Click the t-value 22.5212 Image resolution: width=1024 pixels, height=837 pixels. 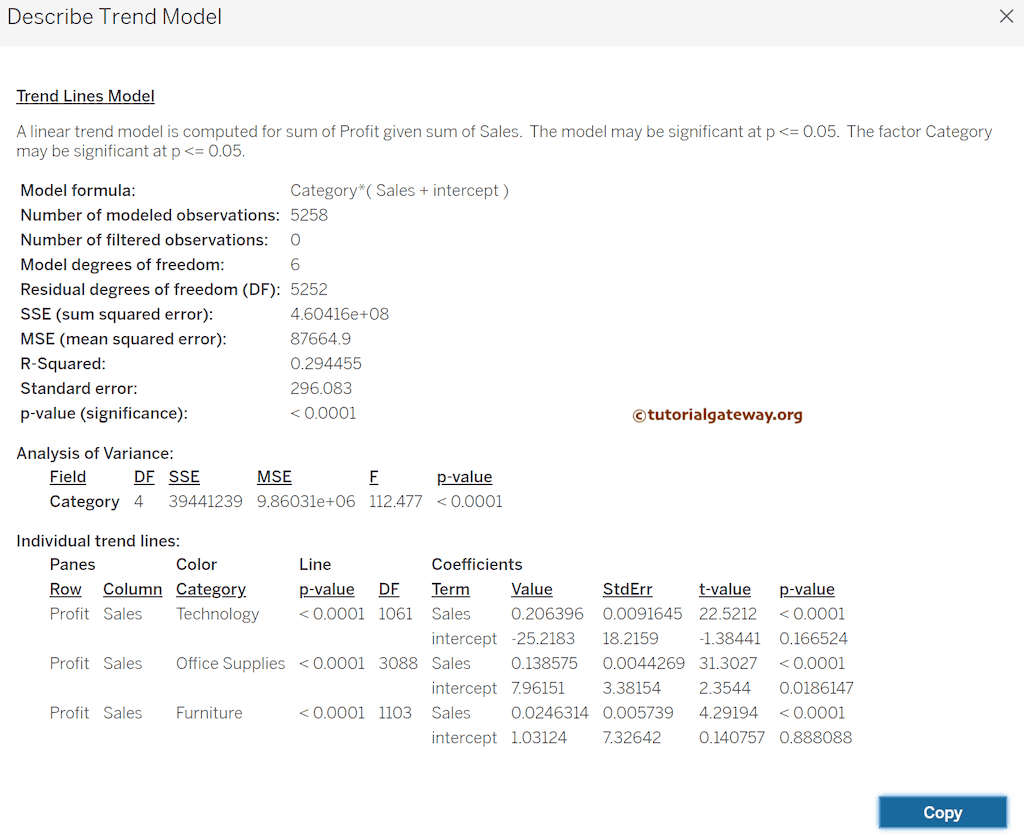click(x=728, y=614)
